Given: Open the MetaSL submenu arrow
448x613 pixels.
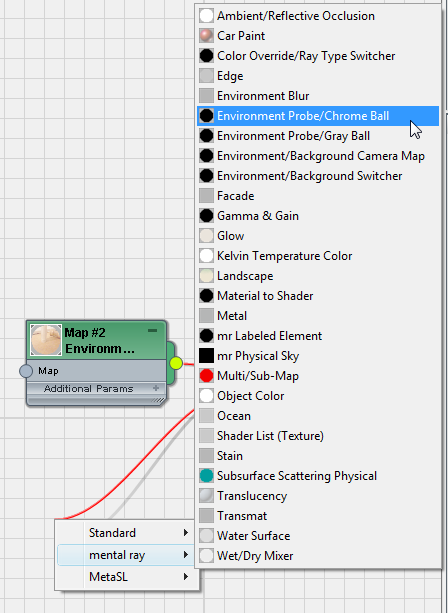Looking at the screenshot, I should pos(186,577).
